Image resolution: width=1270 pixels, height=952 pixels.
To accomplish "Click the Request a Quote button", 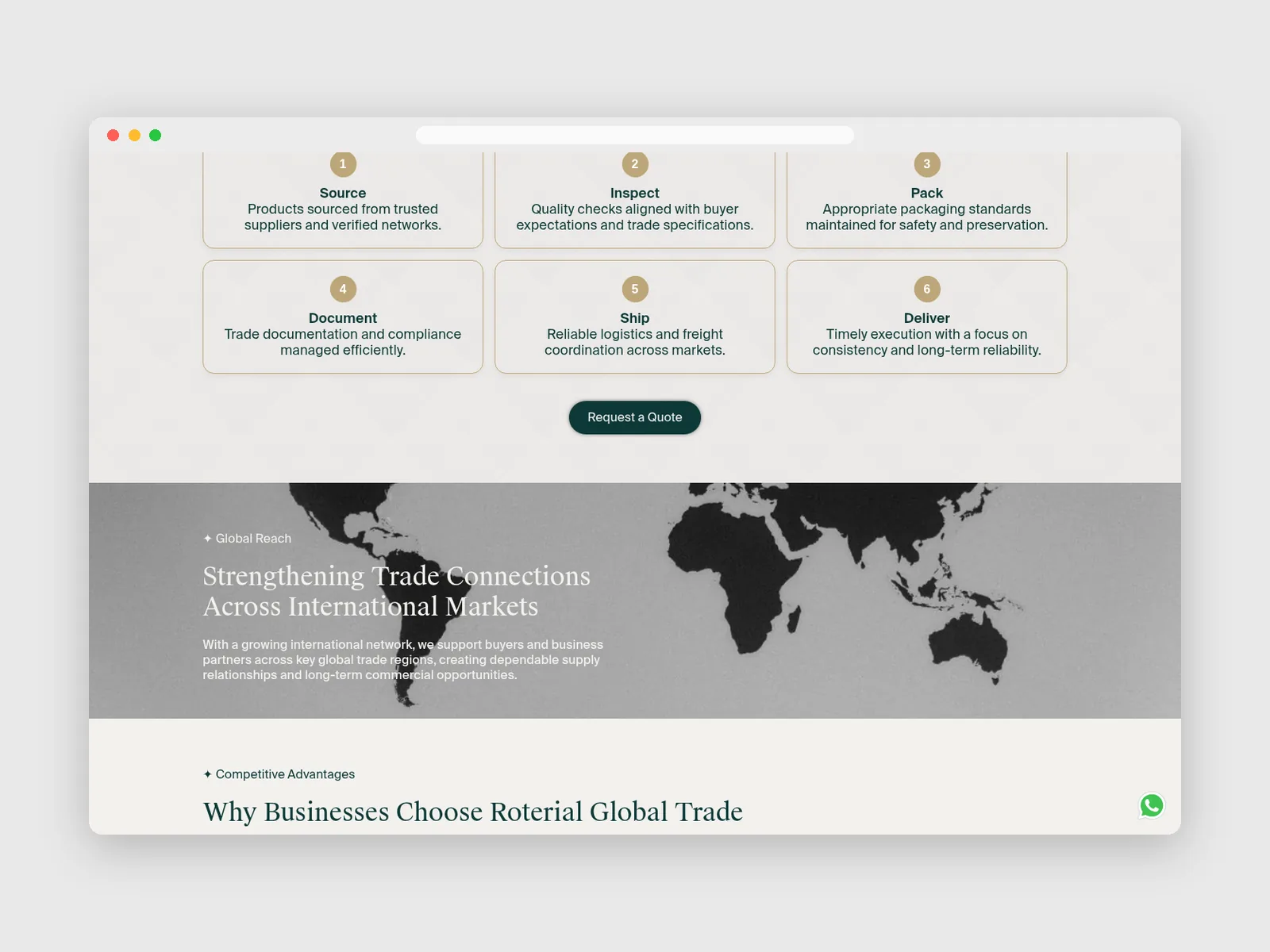I will [x=635, y=417].
